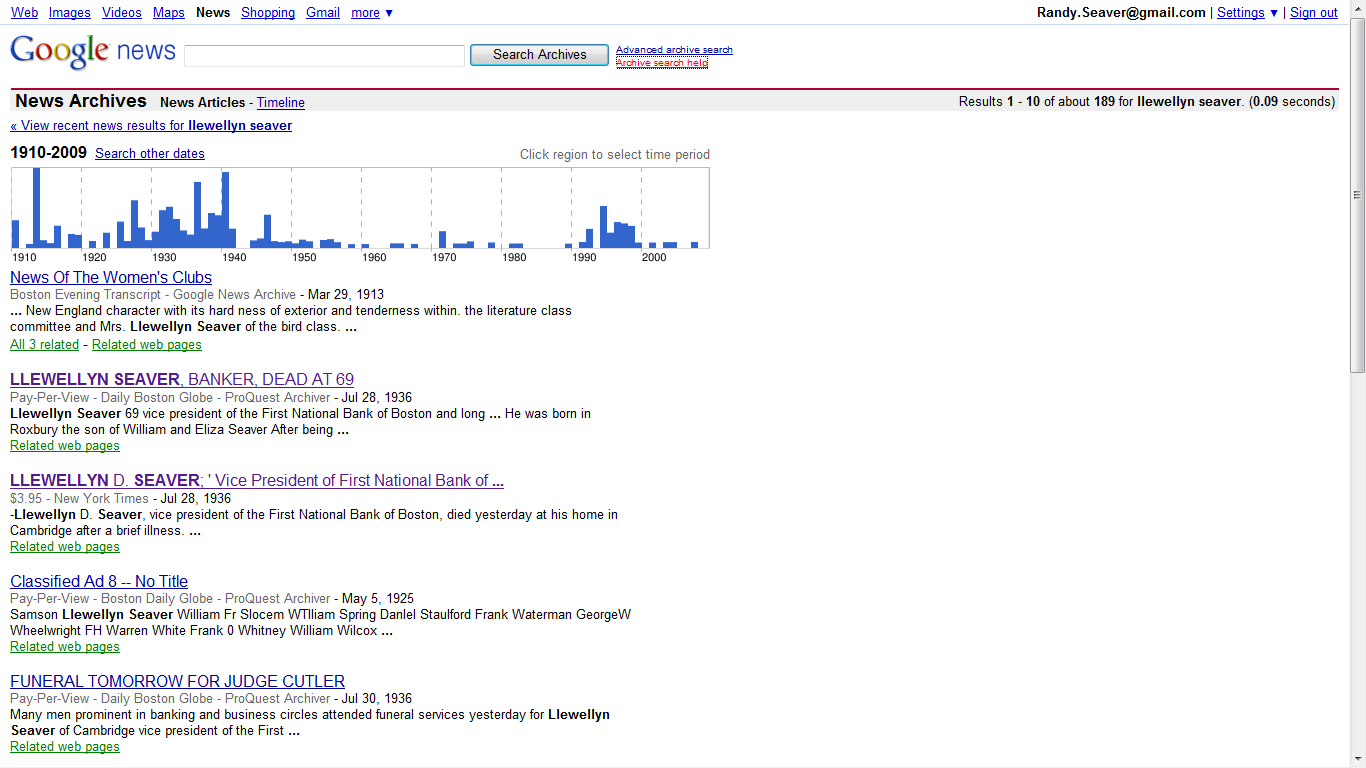Open Related web pages for Women's Clubs result
This screenshot has height=768, width=1366.
[x=147, y=345]
